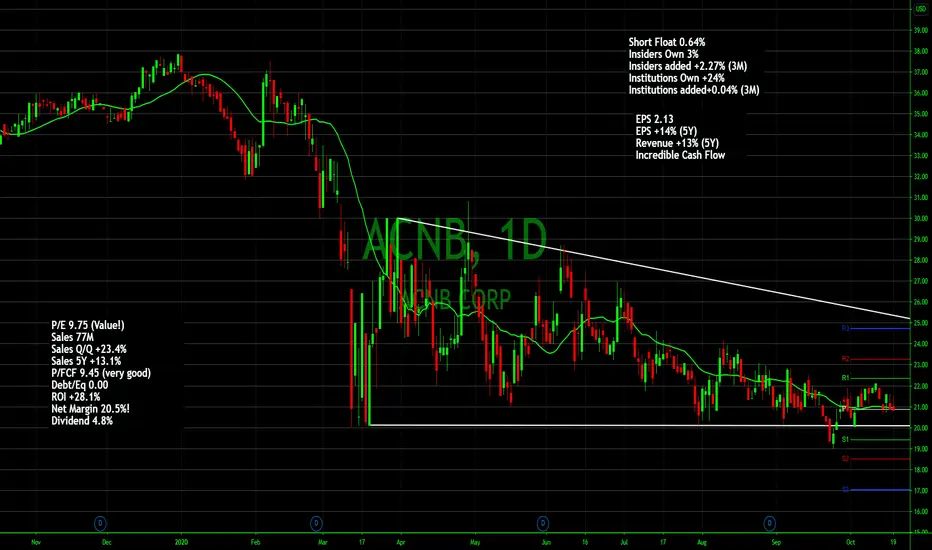932x550 pixels.
Task: Click the 'Insiders Own 3%' annotation
Action: point(663,54)
